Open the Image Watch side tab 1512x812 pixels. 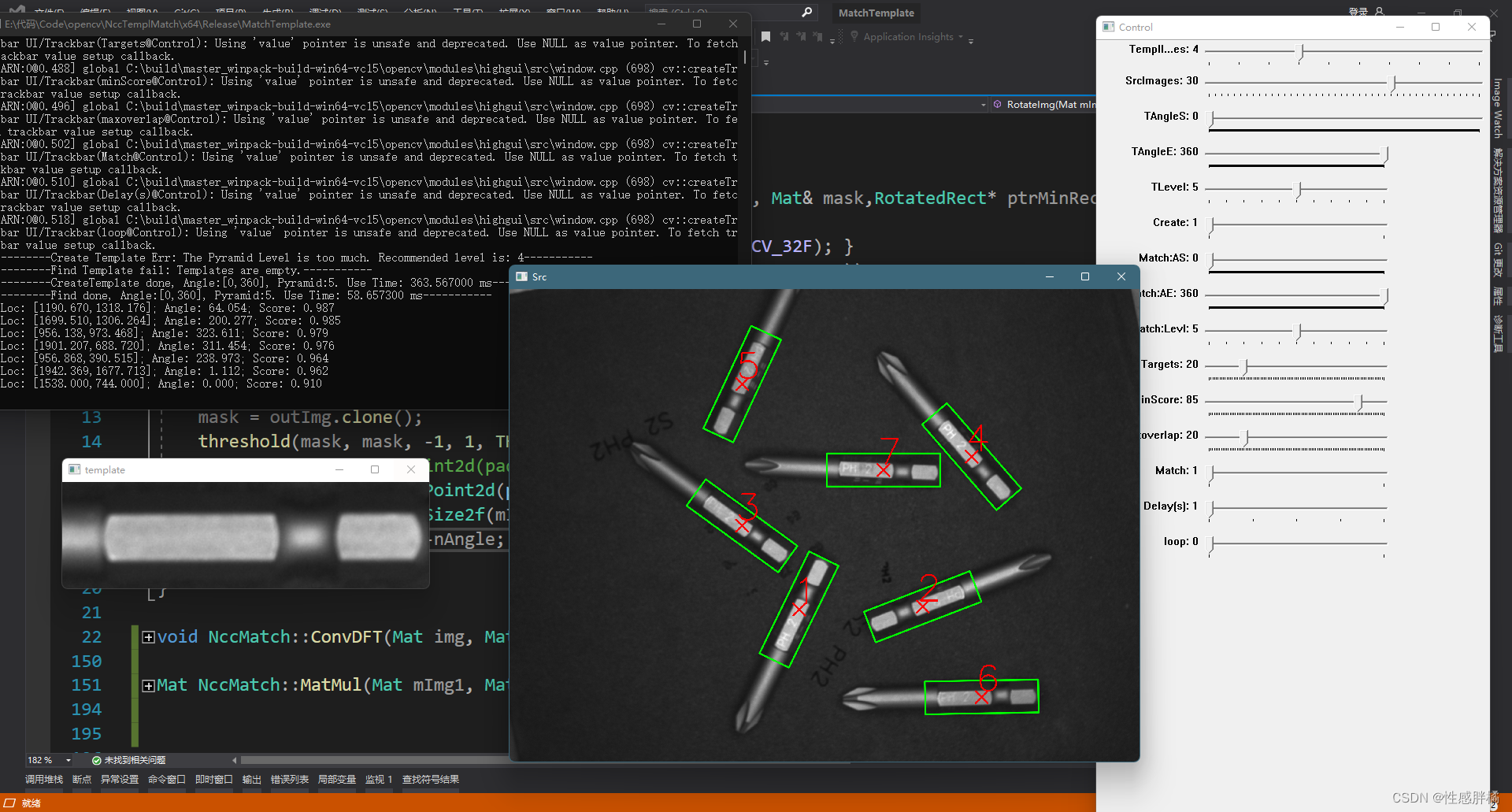(1498, 108)
